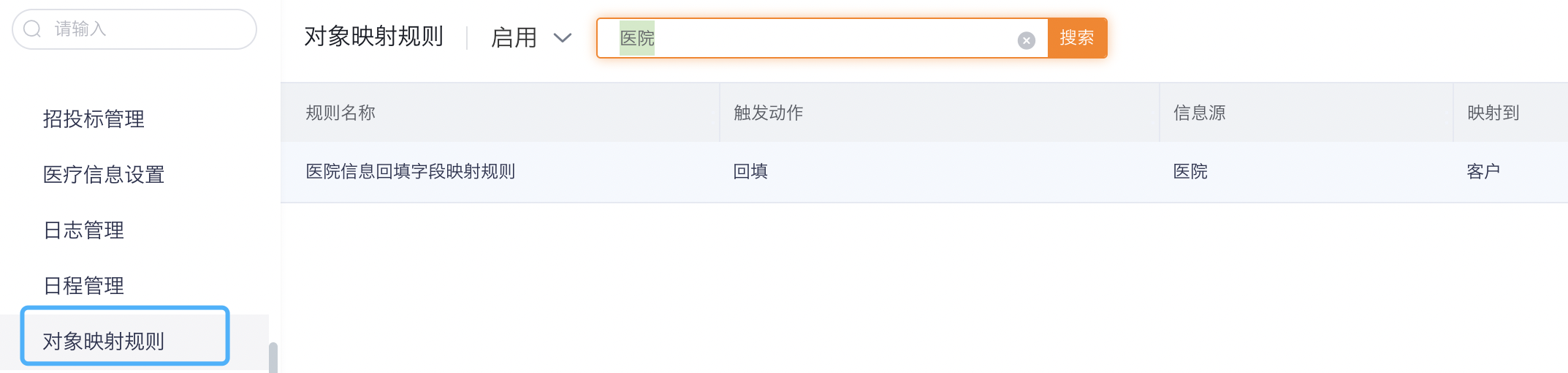The image size is (1568, 373).
Task: Click the 客户 cell under 映射到
Action: pos(1483,171)
